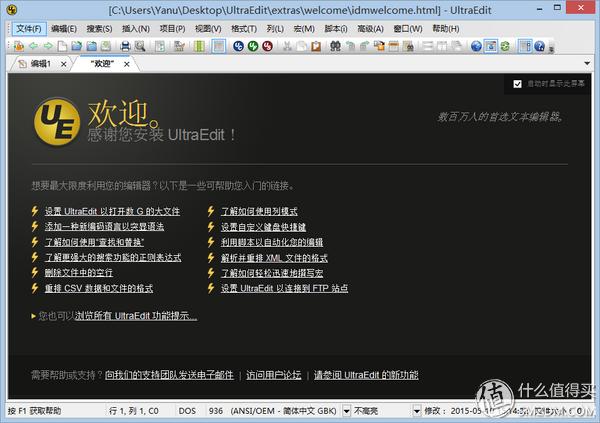
Task: Launch green UltraFinder circle icon
Action: pyautogui.click(x=253, y=46)
